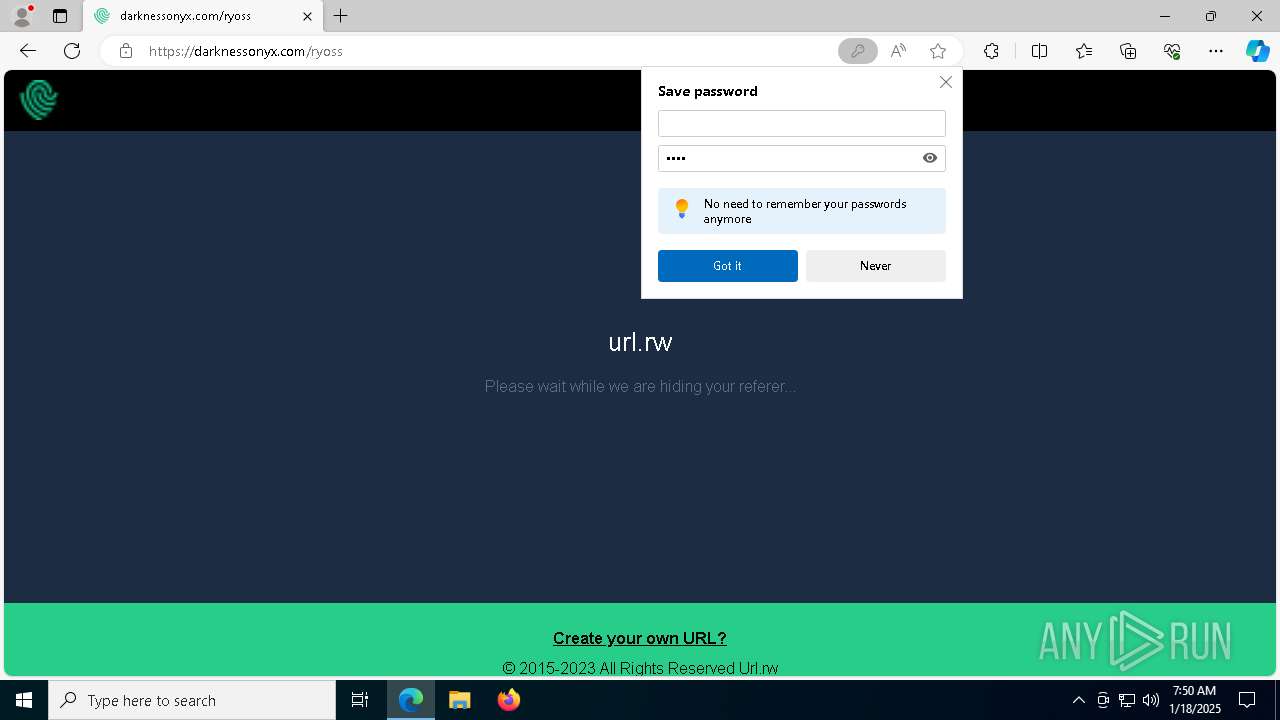Click the copyright footer text
1280x720 pixels.
(640, 668)
